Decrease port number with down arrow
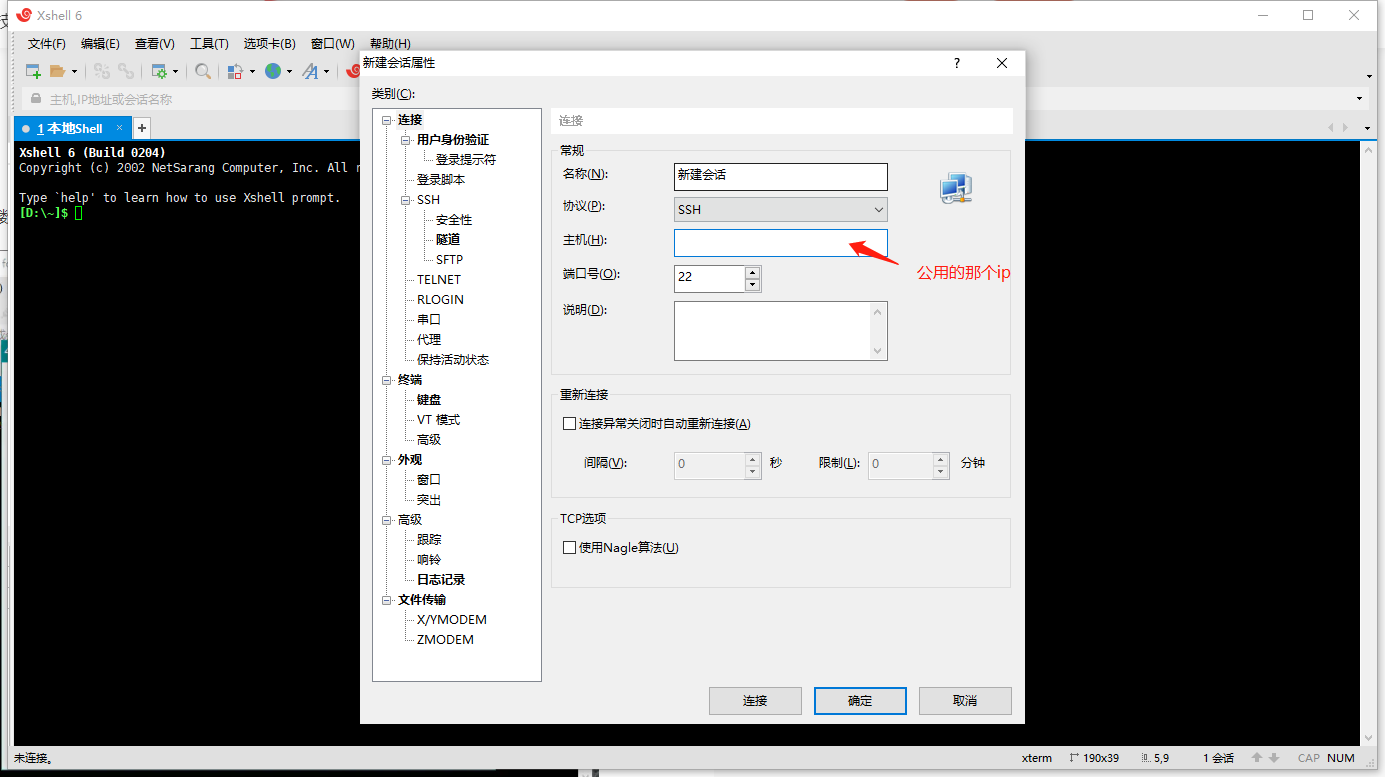1385x777 pixels. pos(753,285)
